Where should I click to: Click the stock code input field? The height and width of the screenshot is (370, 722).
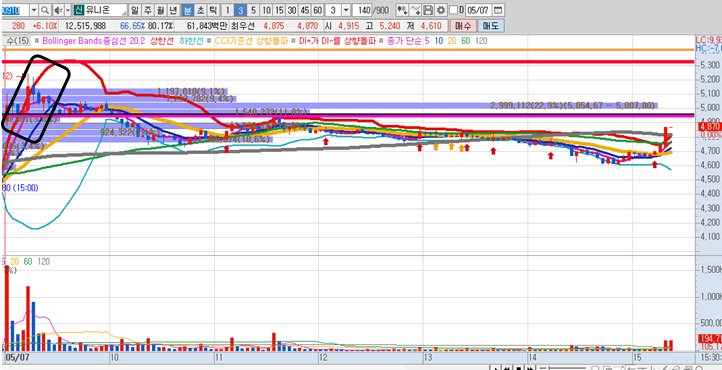point(15,10)
